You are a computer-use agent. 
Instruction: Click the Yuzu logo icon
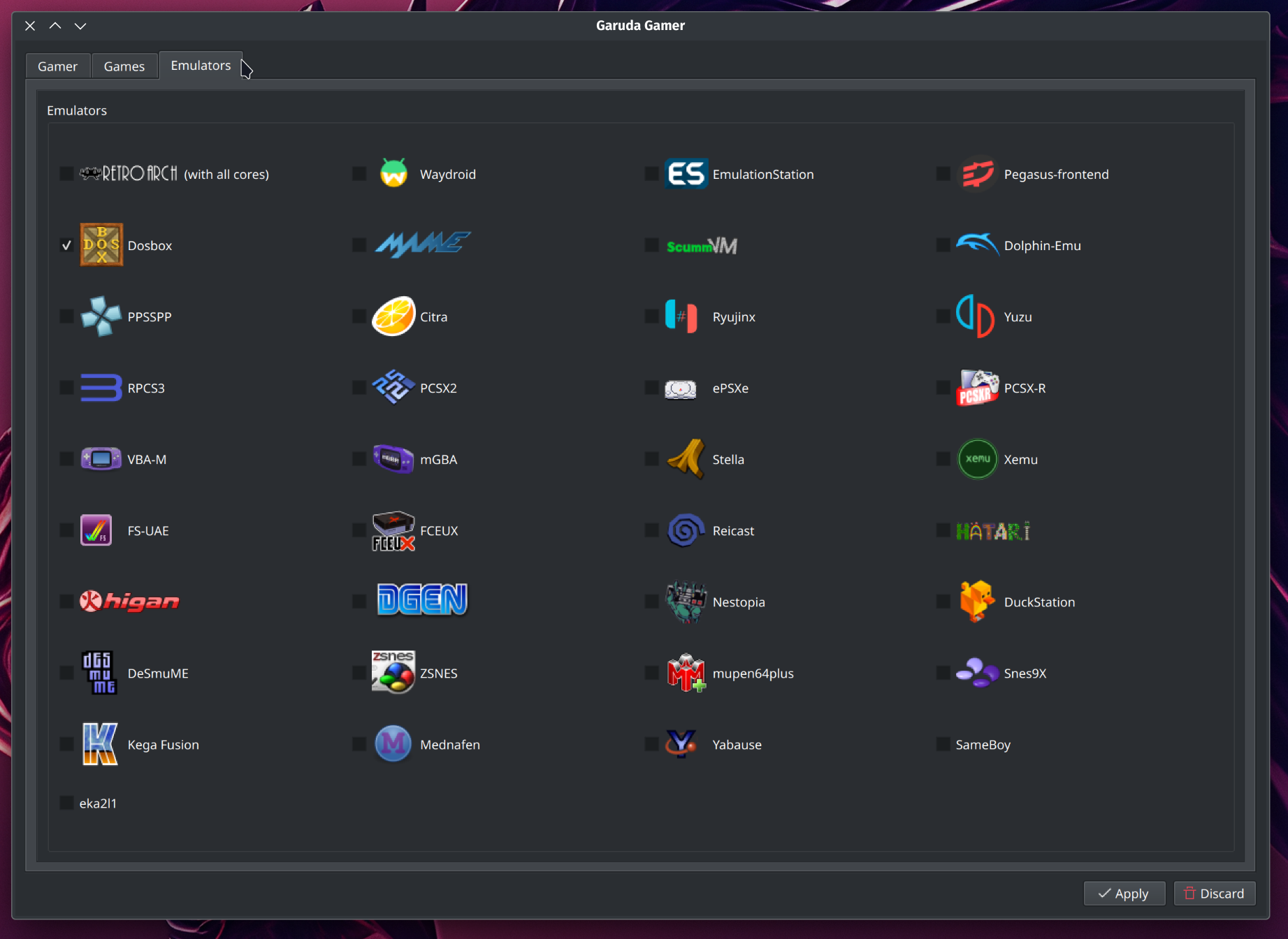pyautogui.click(x=976, y=316)
